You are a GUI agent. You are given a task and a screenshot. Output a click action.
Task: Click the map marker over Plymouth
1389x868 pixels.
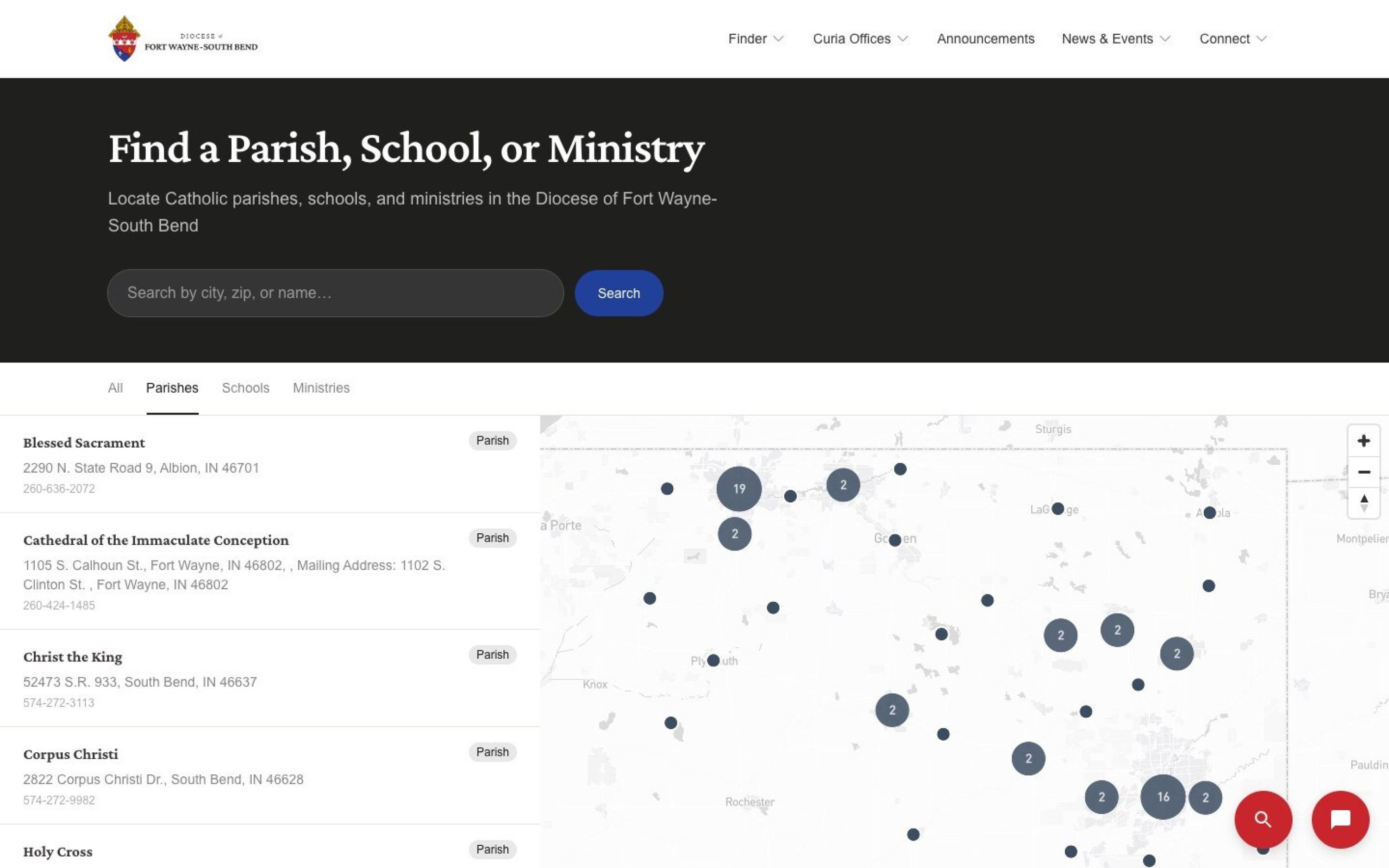click(x=713, y=660)
